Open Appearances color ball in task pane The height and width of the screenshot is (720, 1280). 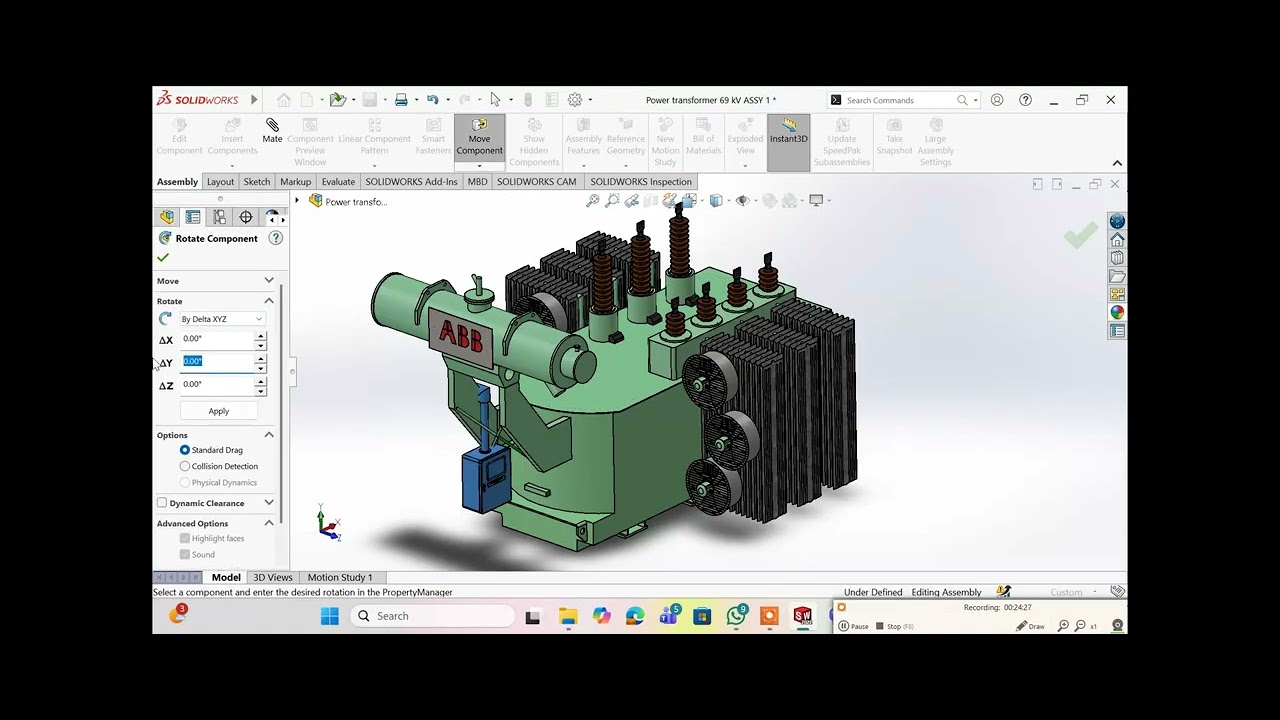coord(1117,312)
